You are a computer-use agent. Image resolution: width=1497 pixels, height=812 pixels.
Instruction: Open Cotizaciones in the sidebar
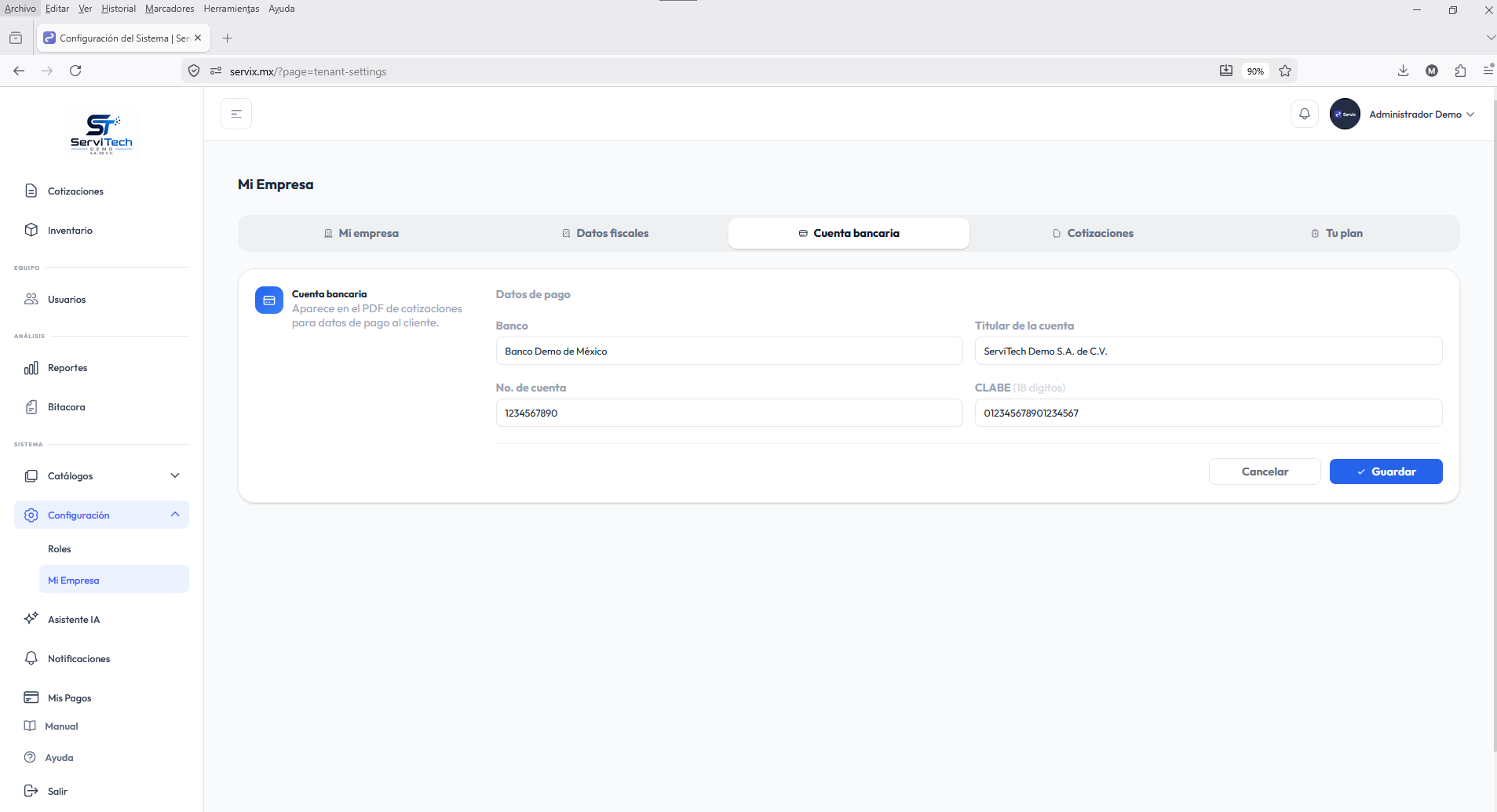tap(75, 191)
